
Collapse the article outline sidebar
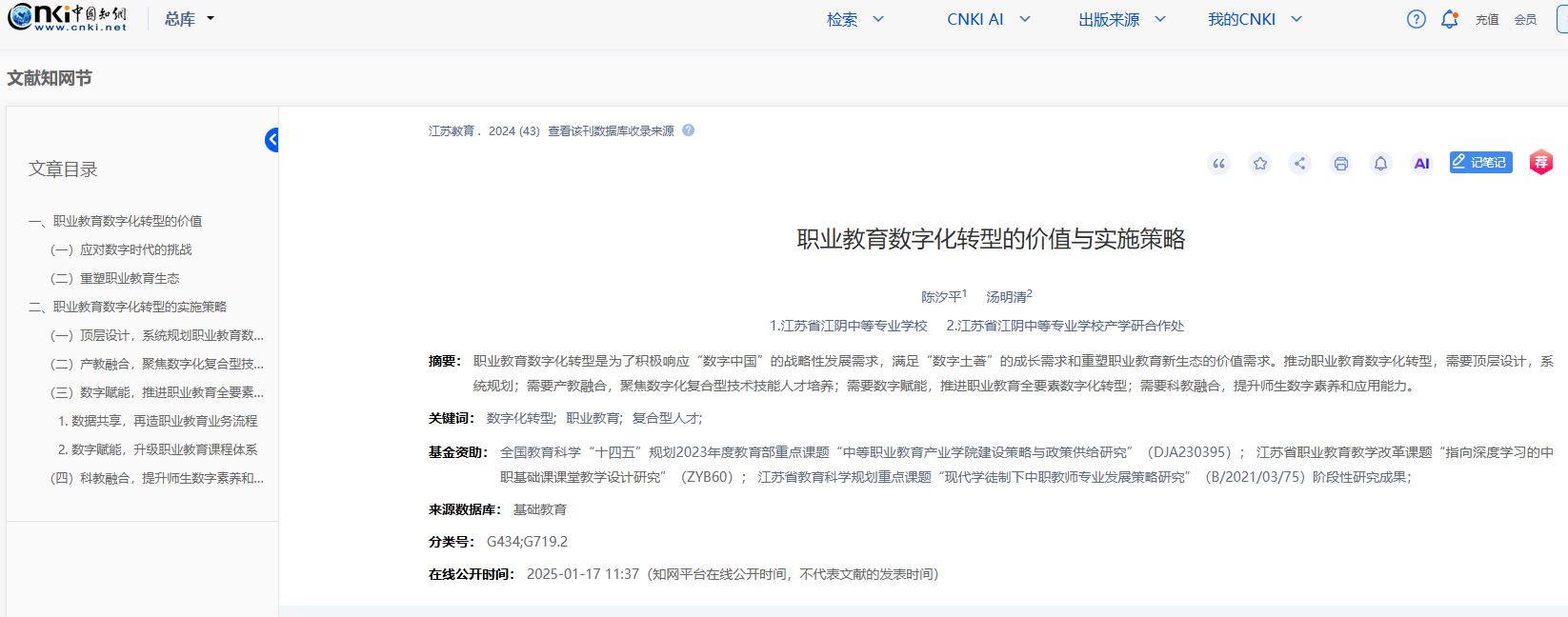(271, 140)
